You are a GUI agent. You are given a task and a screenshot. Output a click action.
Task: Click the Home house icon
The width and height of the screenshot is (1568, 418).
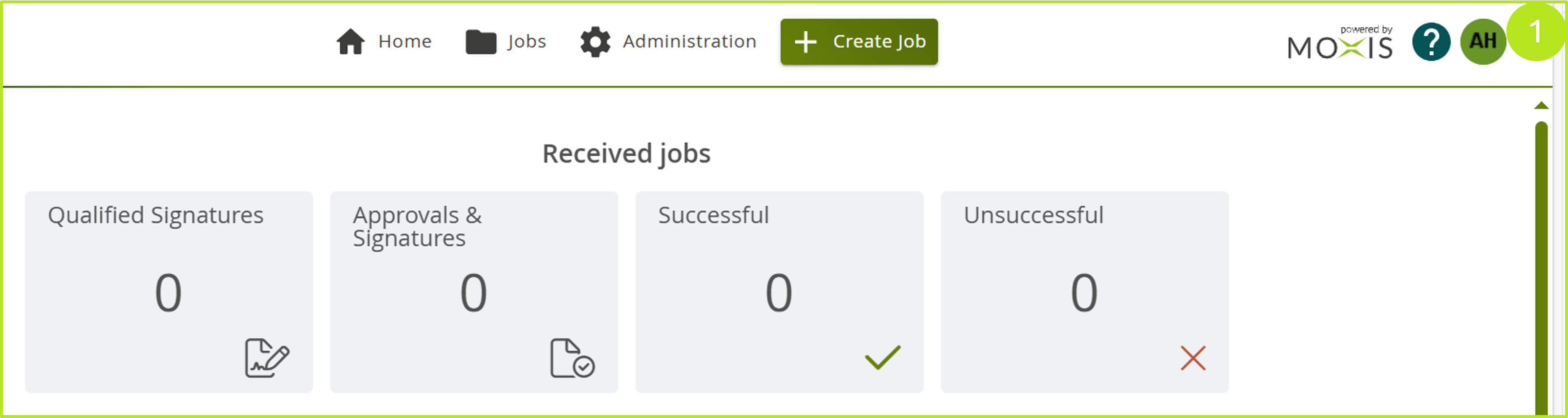(x=351, y=42)
